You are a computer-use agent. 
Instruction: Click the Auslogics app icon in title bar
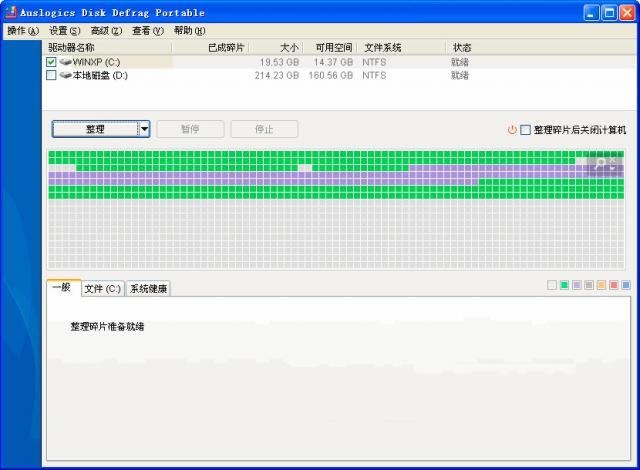11,12
